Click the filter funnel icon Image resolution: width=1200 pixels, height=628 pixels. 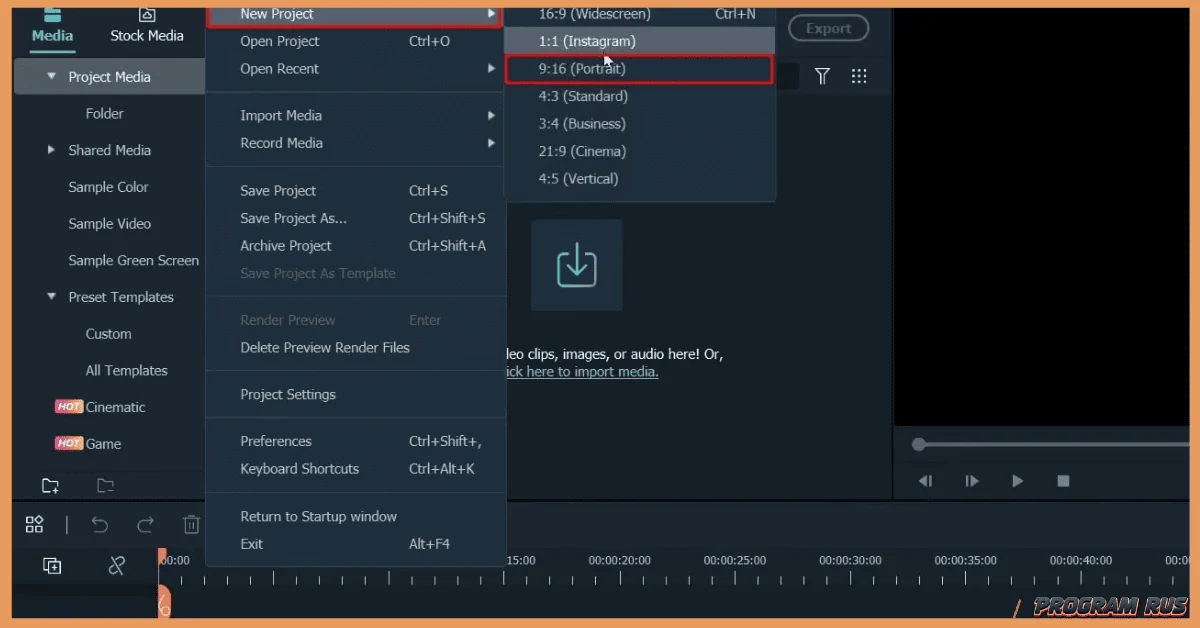(x=822, y=76)
